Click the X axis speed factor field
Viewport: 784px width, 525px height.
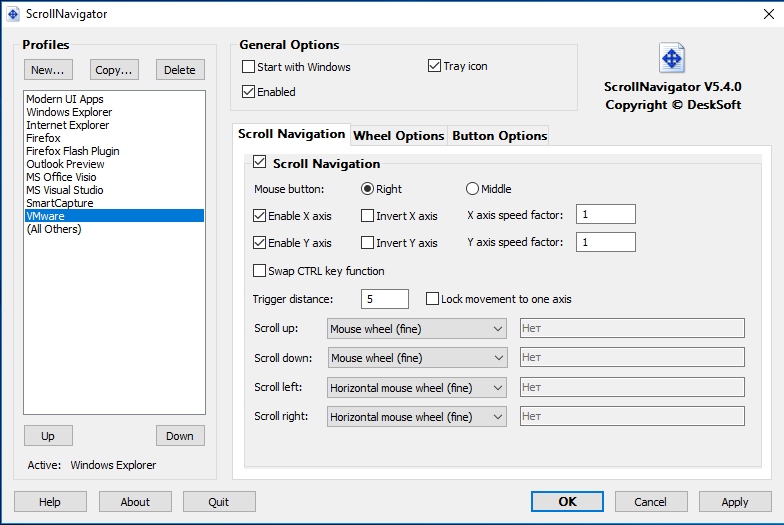[x=606, y=214]
